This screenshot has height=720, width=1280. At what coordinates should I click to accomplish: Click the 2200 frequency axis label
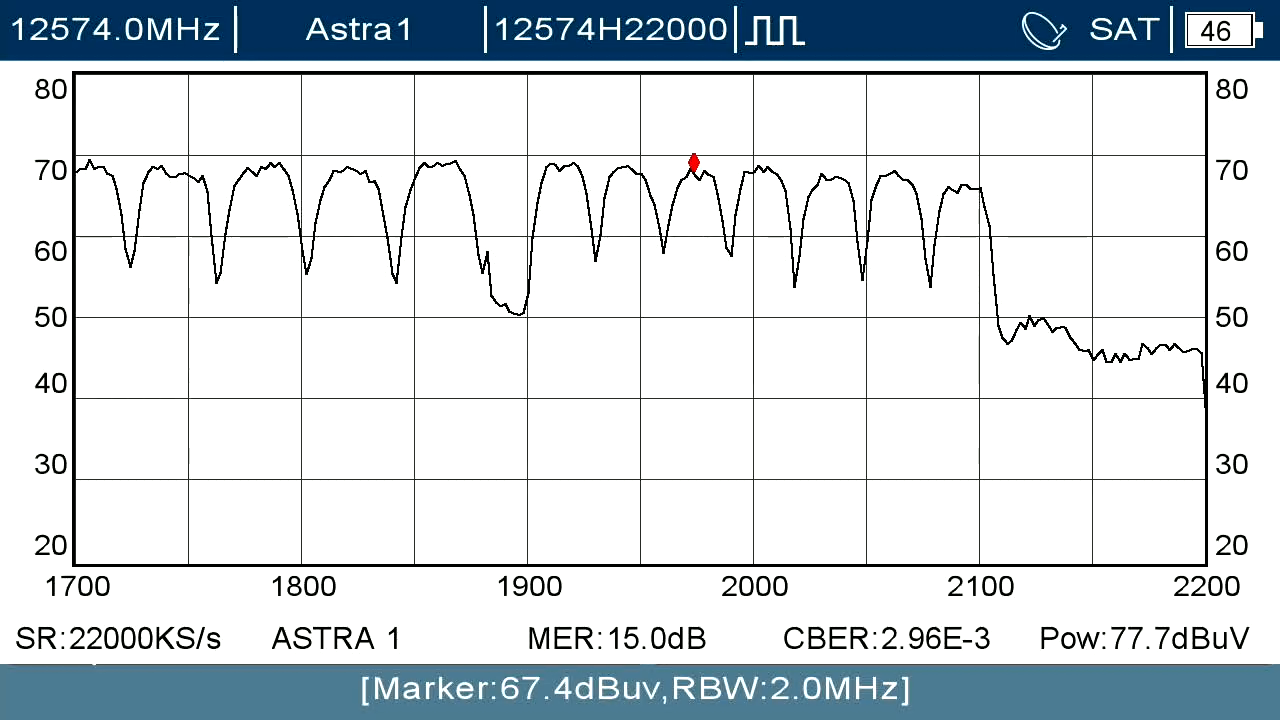pyautogui.click(x=1207, y=586)
